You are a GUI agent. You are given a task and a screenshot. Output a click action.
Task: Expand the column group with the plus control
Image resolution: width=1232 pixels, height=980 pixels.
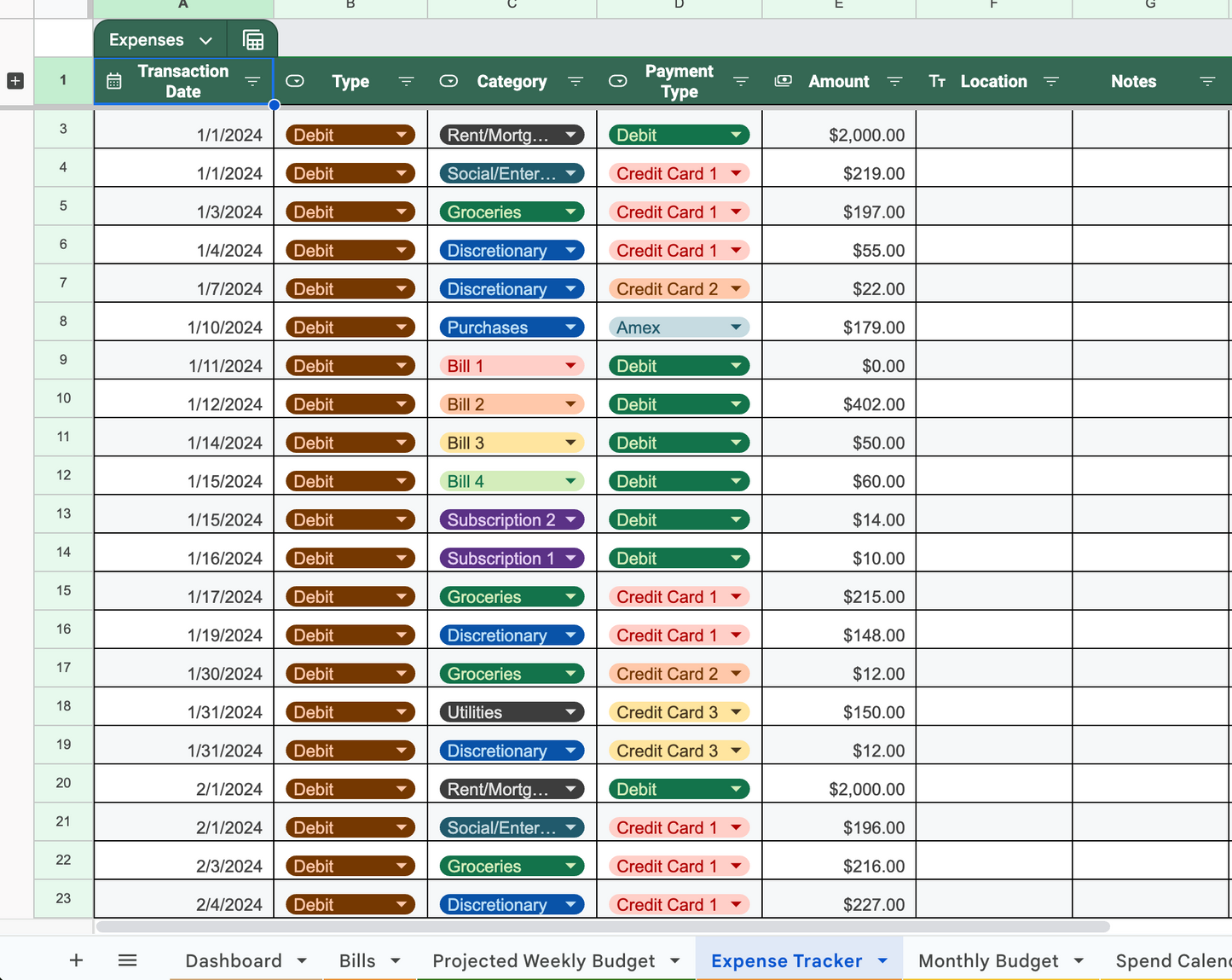(x=14, y=81)
